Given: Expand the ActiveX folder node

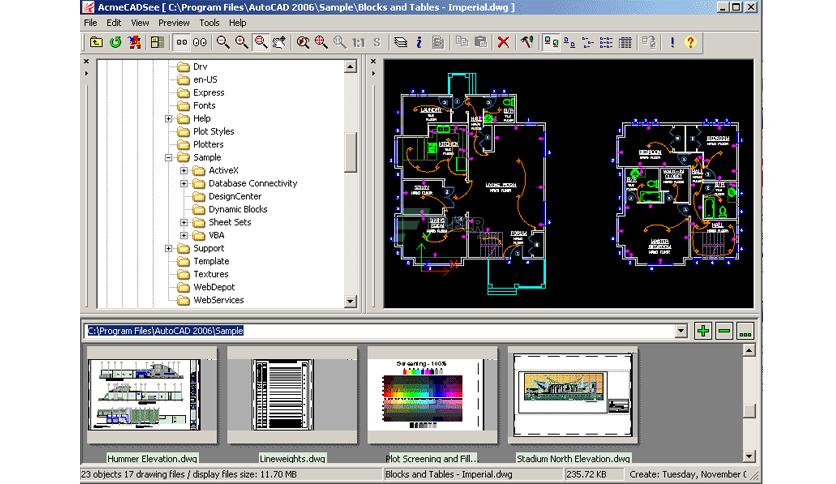Looking at the screenshot, I should tap(184, 171).
